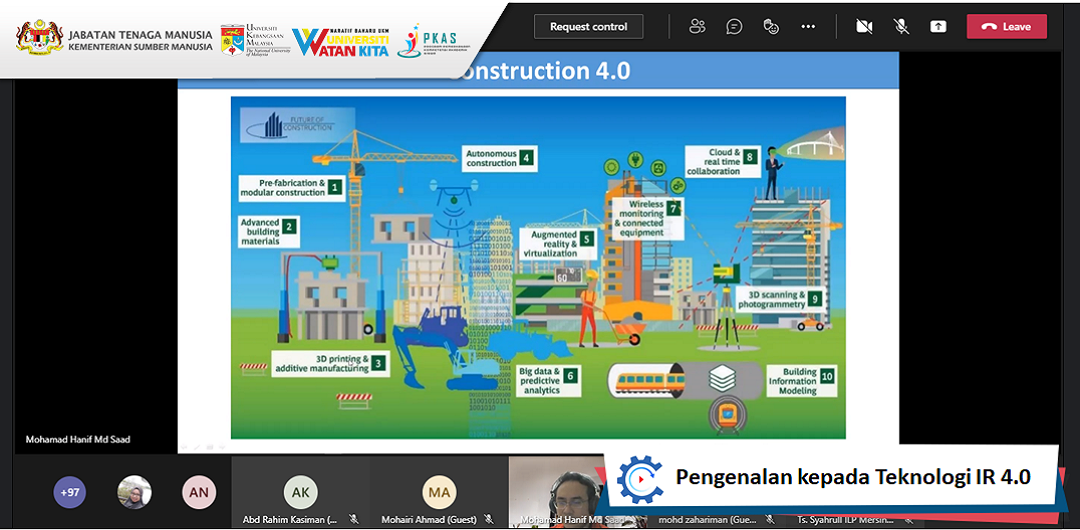Select the MA Mohairi Ahmad participant tile
Screen dimensions: 1080x530
click(x=439, y=492)
